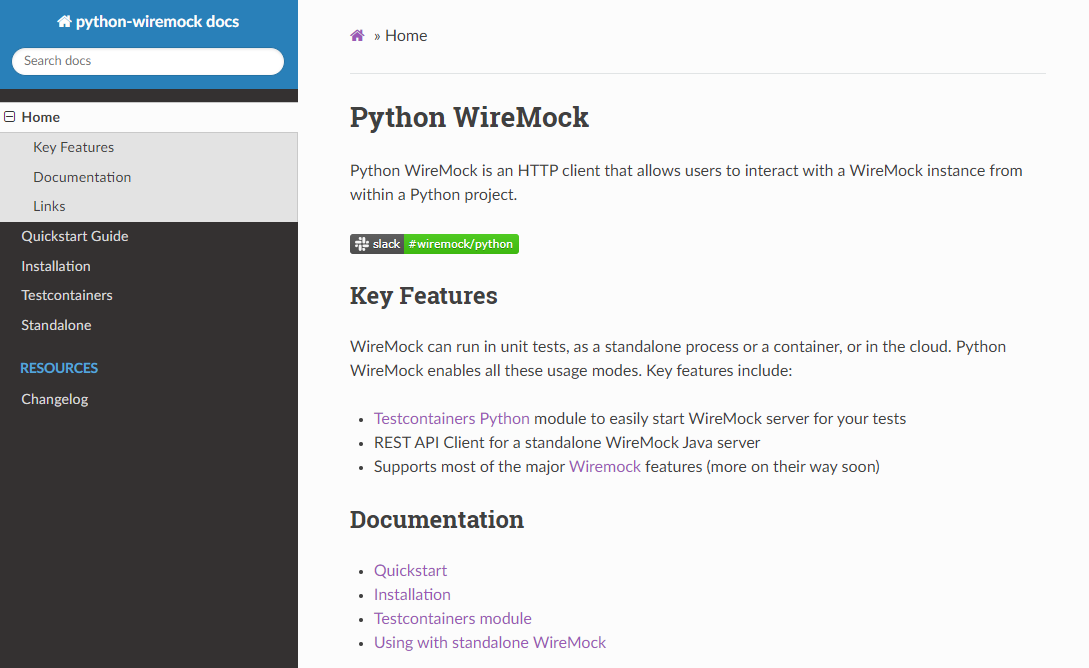Click the Python WireMock page heading
This screenshot has width=1089, height=668.
(x=469, y=117)
